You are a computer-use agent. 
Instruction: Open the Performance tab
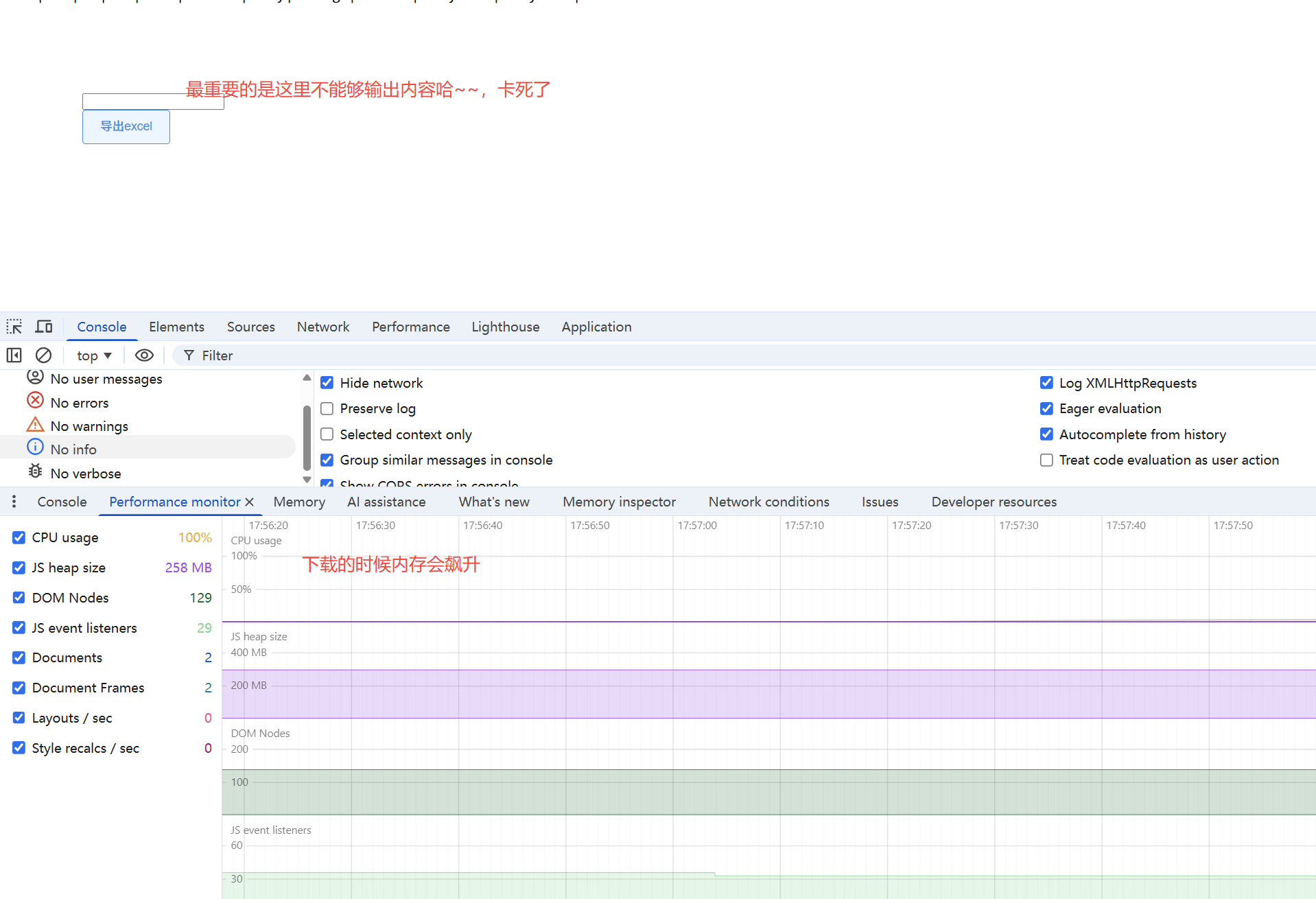click(411, 327)
